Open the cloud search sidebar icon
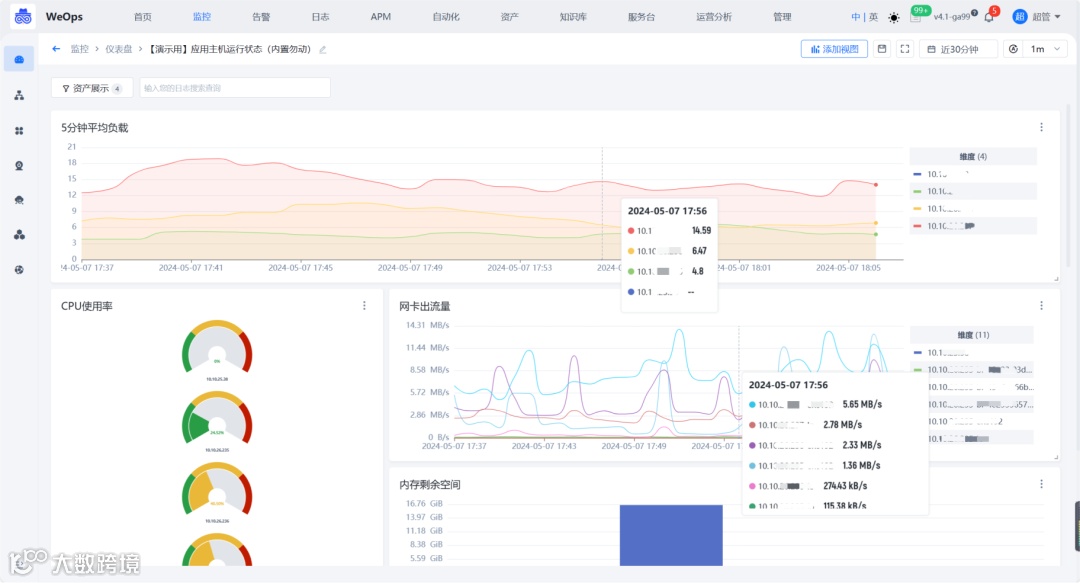This screenshot has height=583, width=1080. pos(19,200)
